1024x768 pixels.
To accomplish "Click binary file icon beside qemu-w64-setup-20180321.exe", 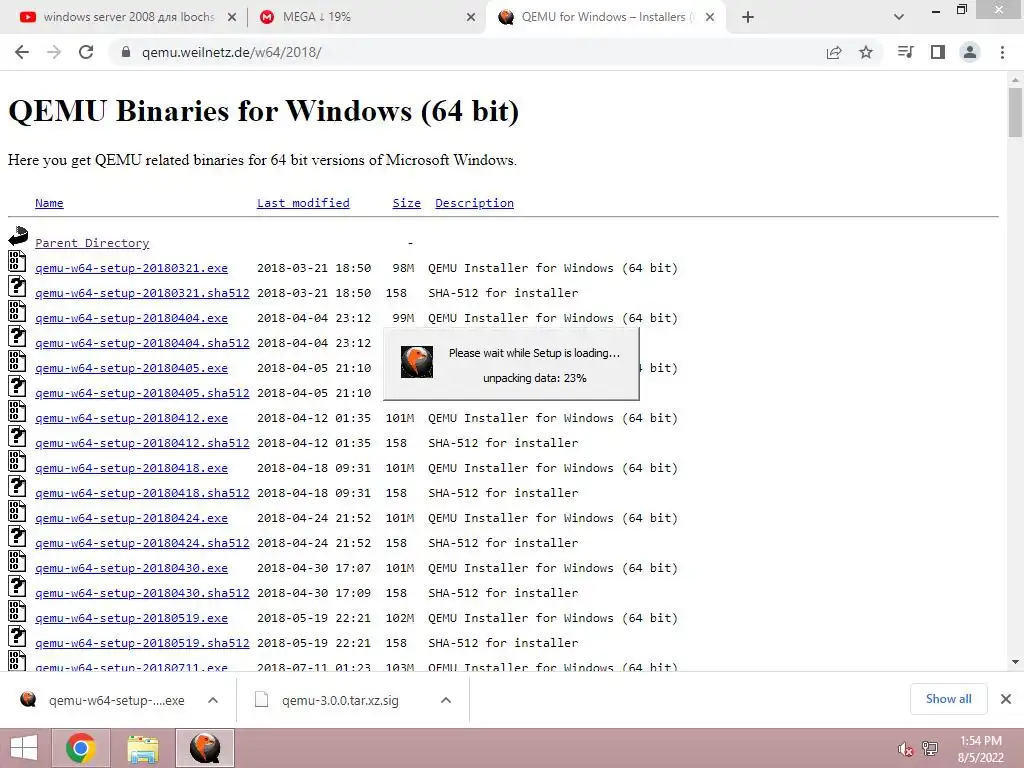I will click(17, 261).
